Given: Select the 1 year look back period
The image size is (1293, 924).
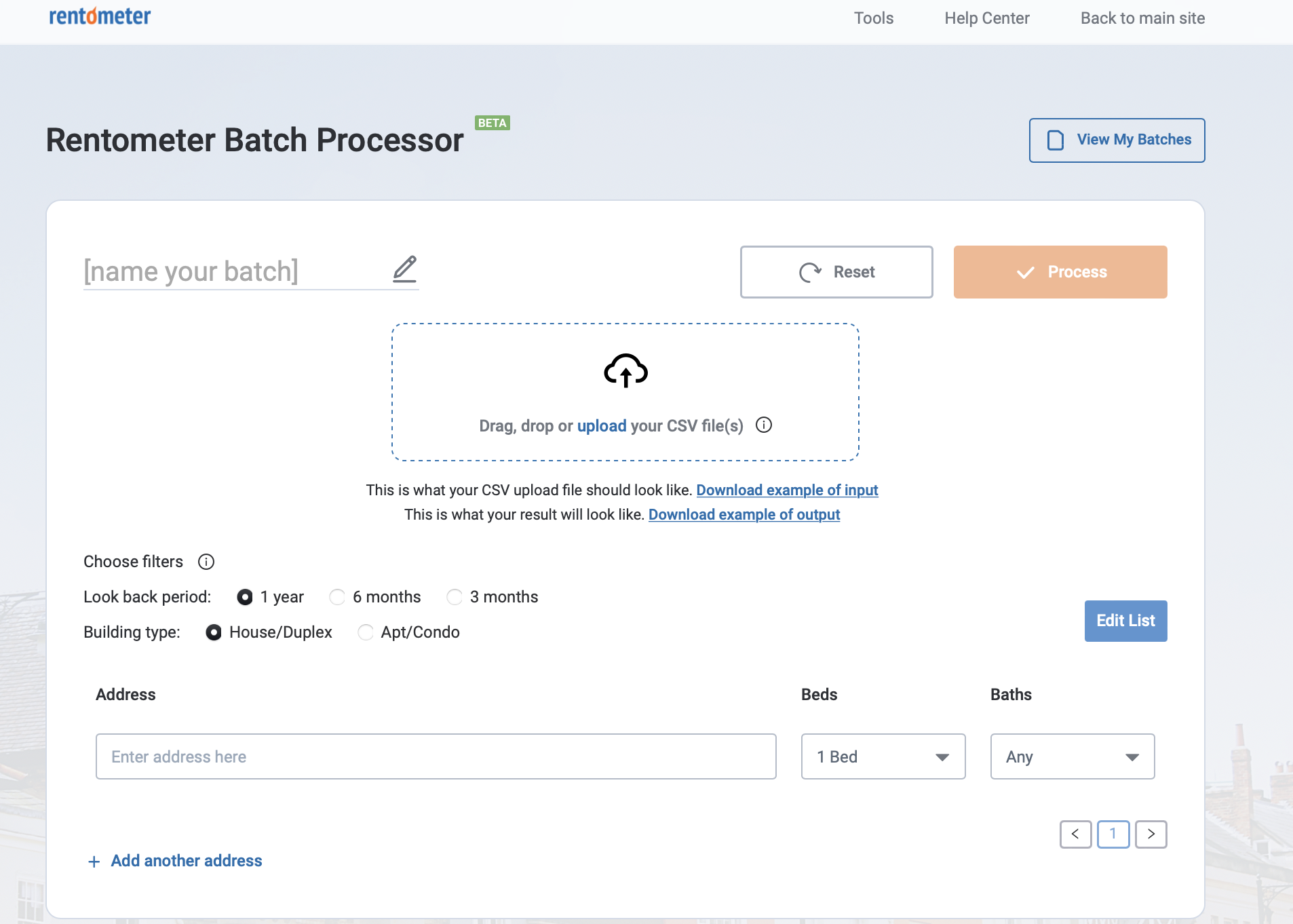Looking at the screenshot, I should (x=245, y=597).
